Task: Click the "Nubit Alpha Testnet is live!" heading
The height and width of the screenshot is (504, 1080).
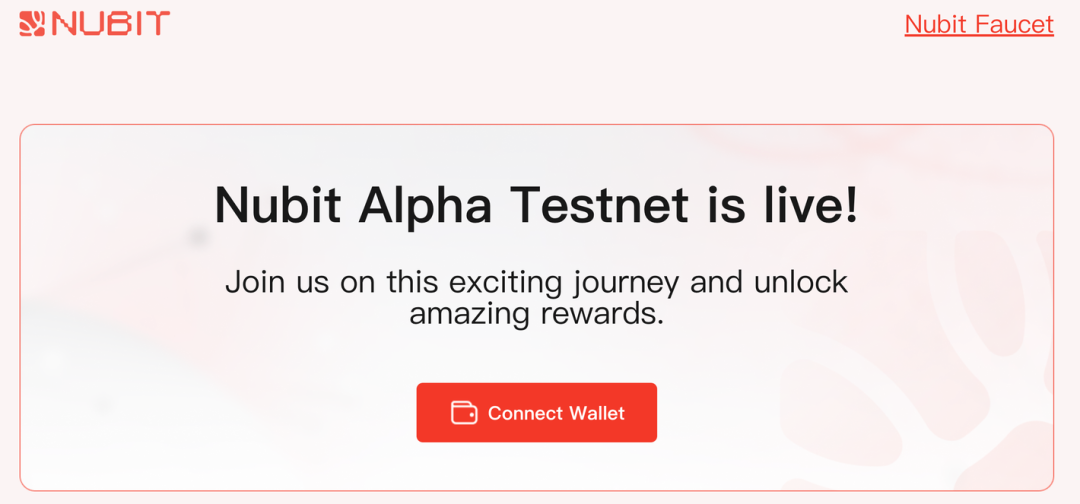Action: (x=536, y=205)
